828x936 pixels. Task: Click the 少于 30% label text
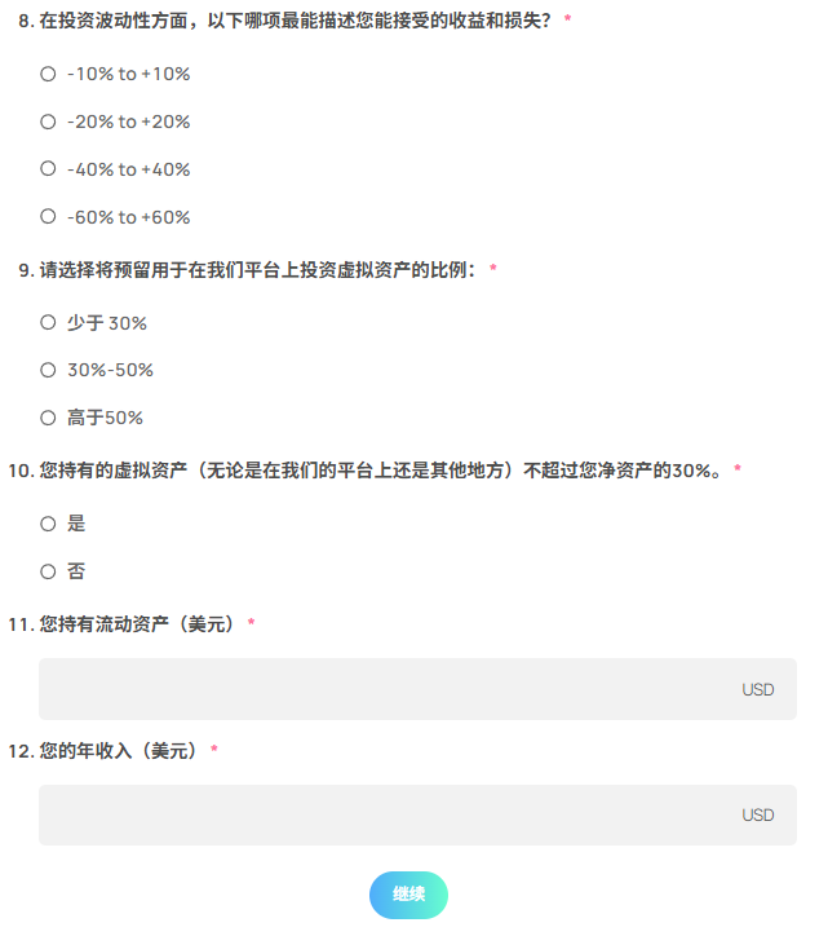(107, 323)
